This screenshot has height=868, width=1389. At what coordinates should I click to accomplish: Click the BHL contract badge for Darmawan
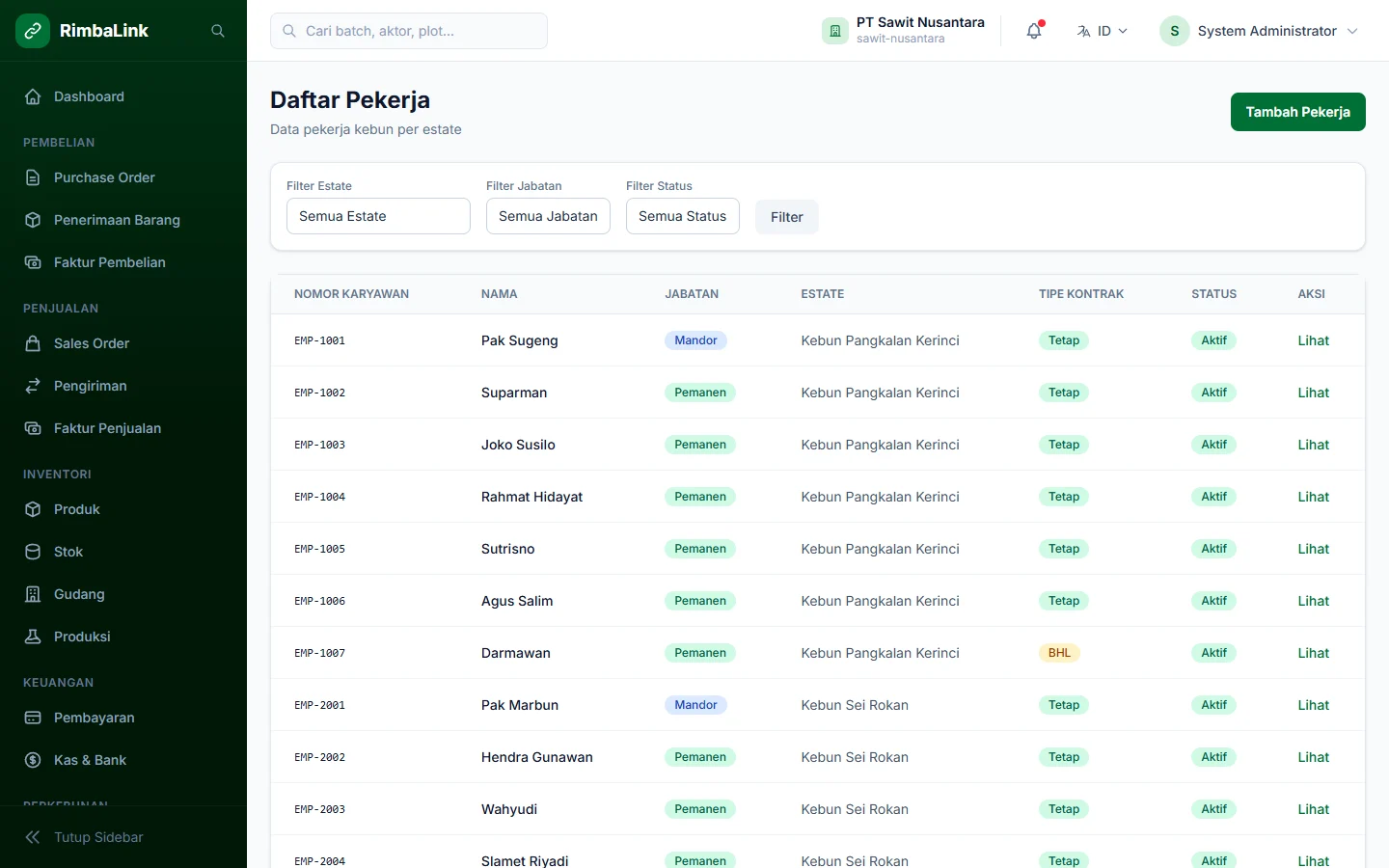coord(1059,653)
